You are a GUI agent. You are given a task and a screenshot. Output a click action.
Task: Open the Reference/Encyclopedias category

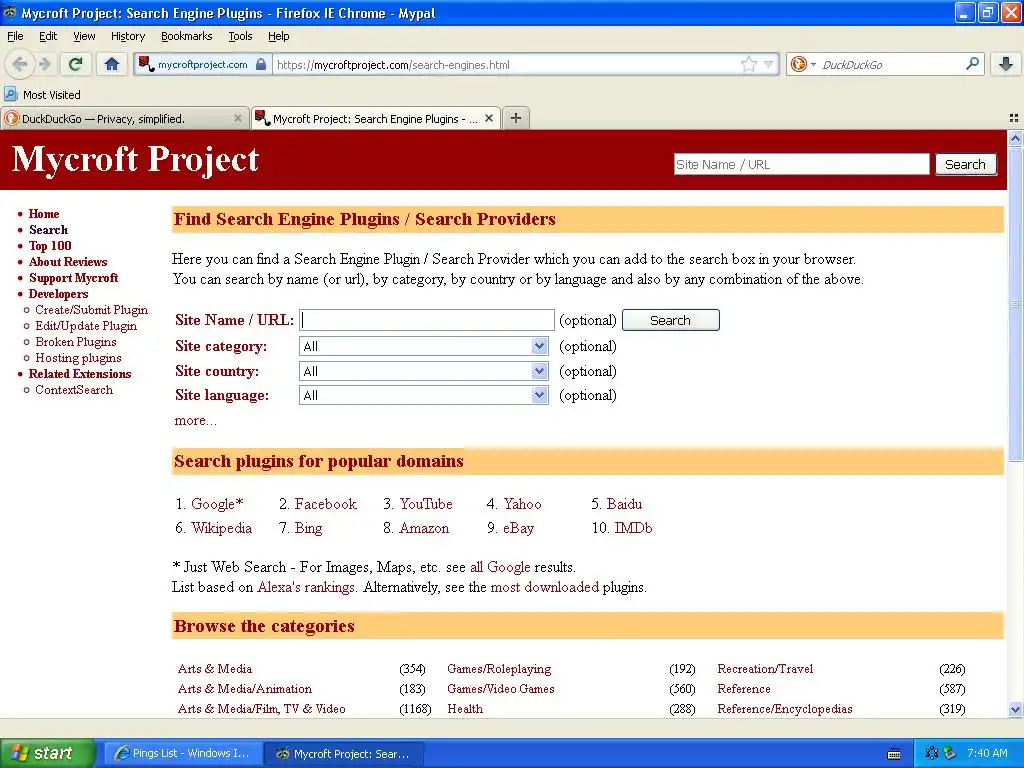tap(785, 709)
